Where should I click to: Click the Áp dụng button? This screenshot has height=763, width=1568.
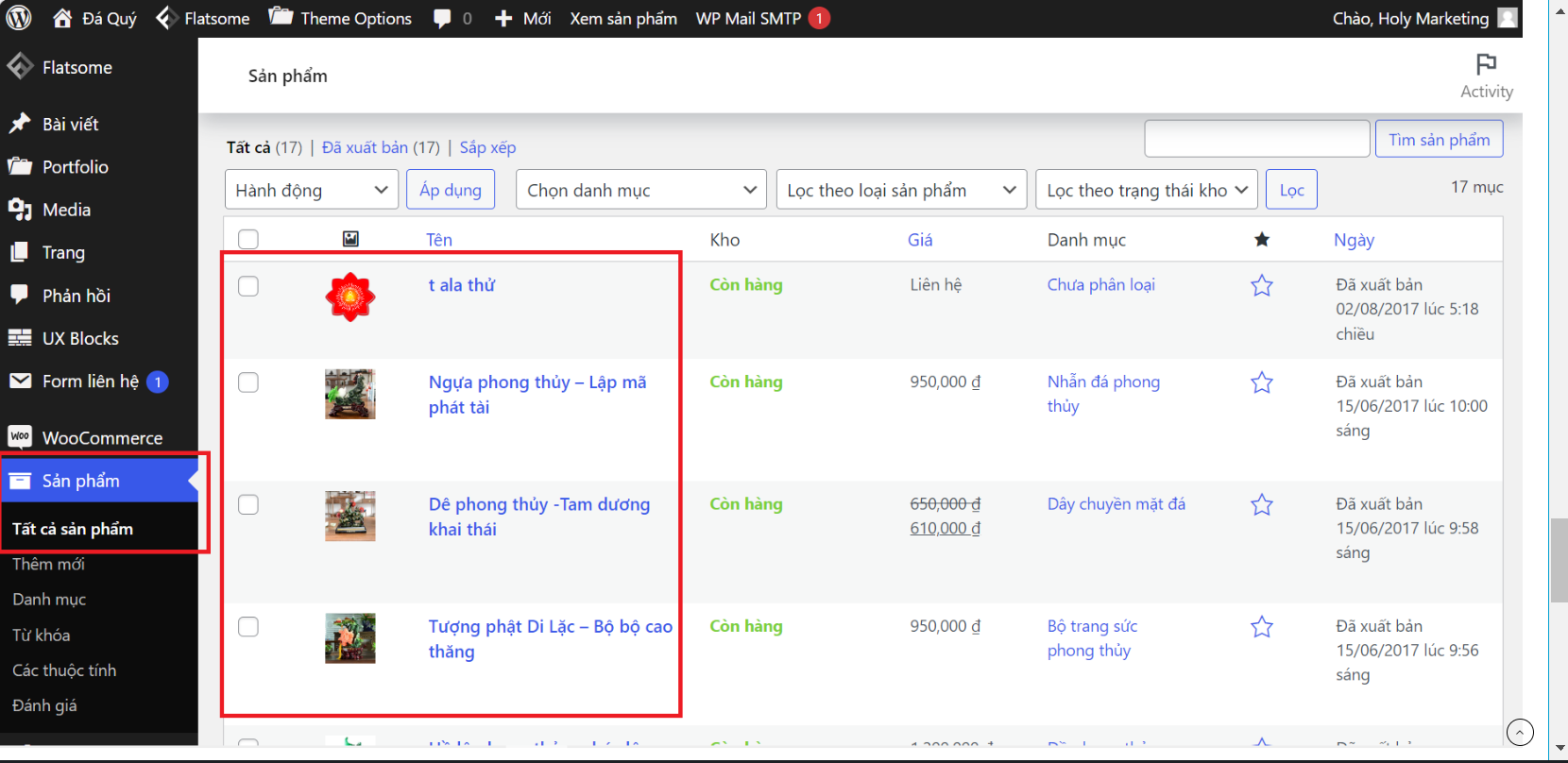[x=451, y=190]
